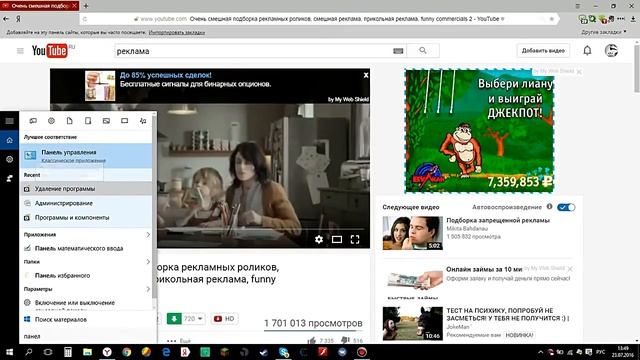
Task: Select Home icon in search sidebar
Action: click(9, 140)
